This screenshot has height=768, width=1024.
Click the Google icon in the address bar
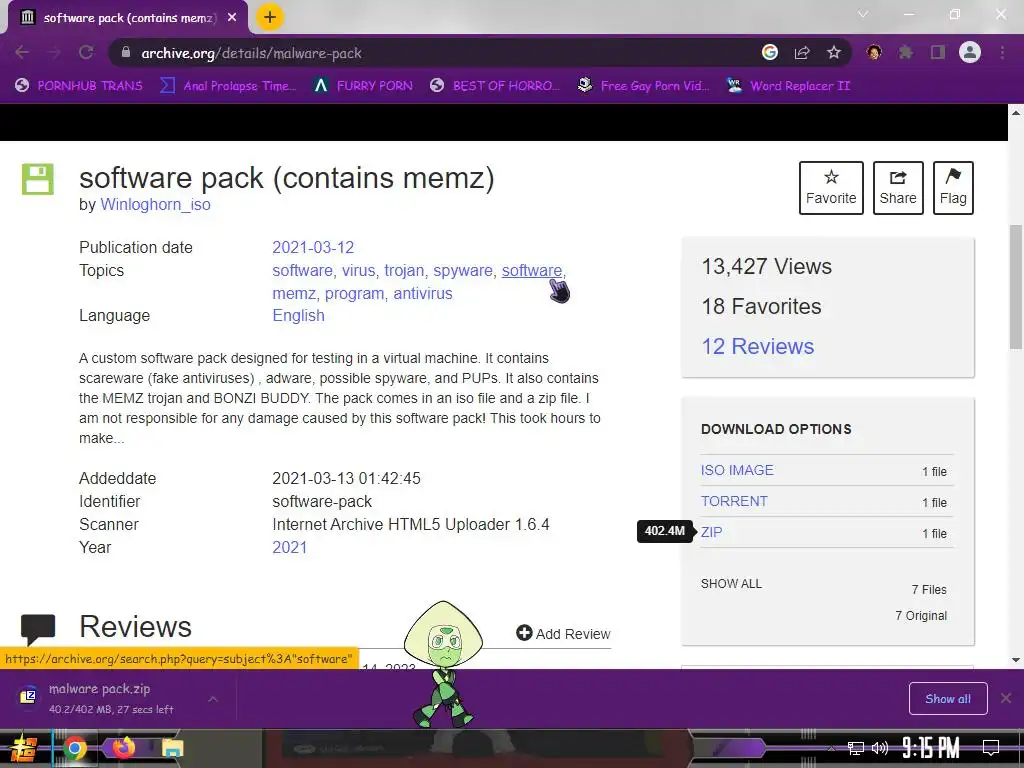point(770,52)
